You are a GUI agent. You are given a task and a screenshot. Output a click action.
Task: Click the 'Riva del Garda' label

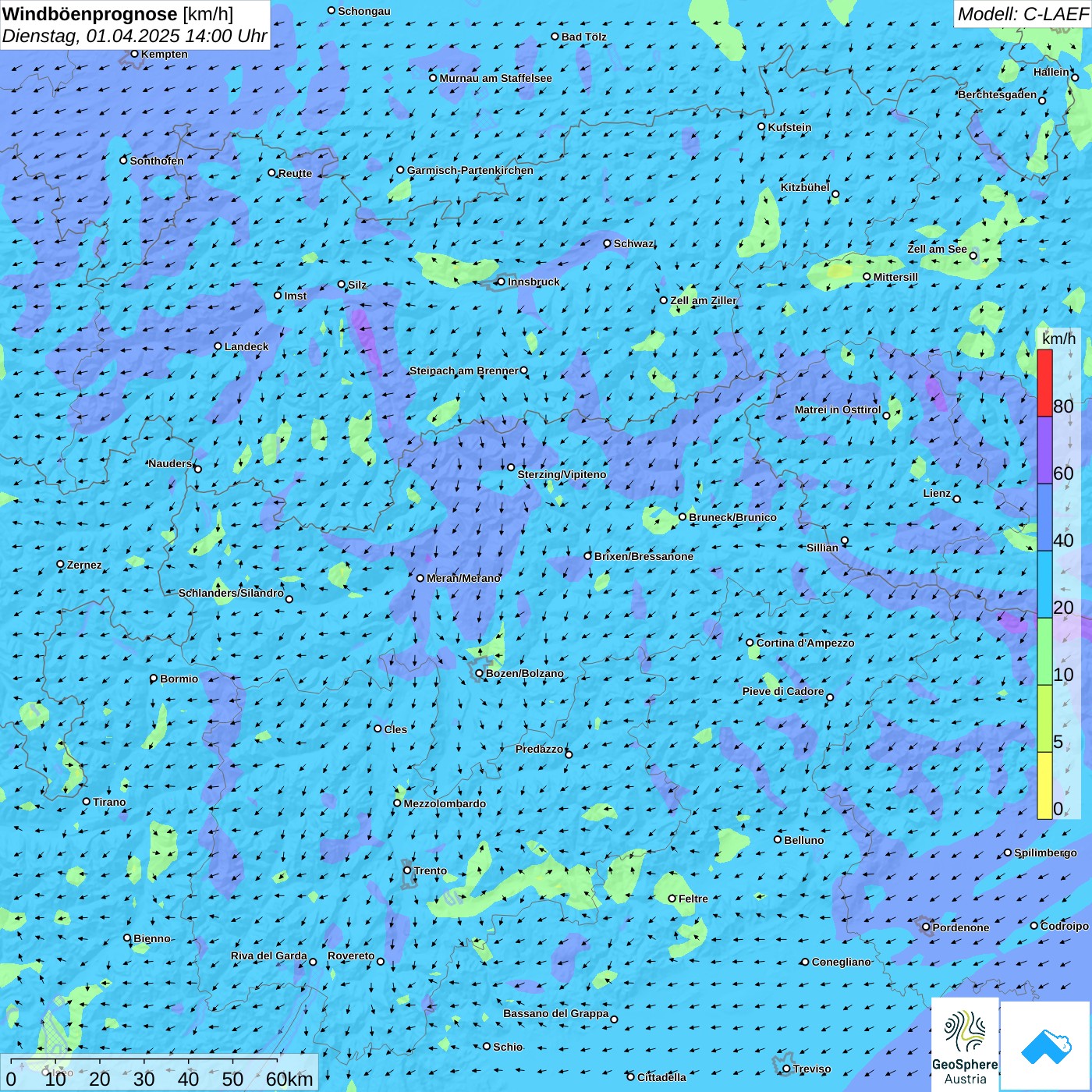coord(269,955)
